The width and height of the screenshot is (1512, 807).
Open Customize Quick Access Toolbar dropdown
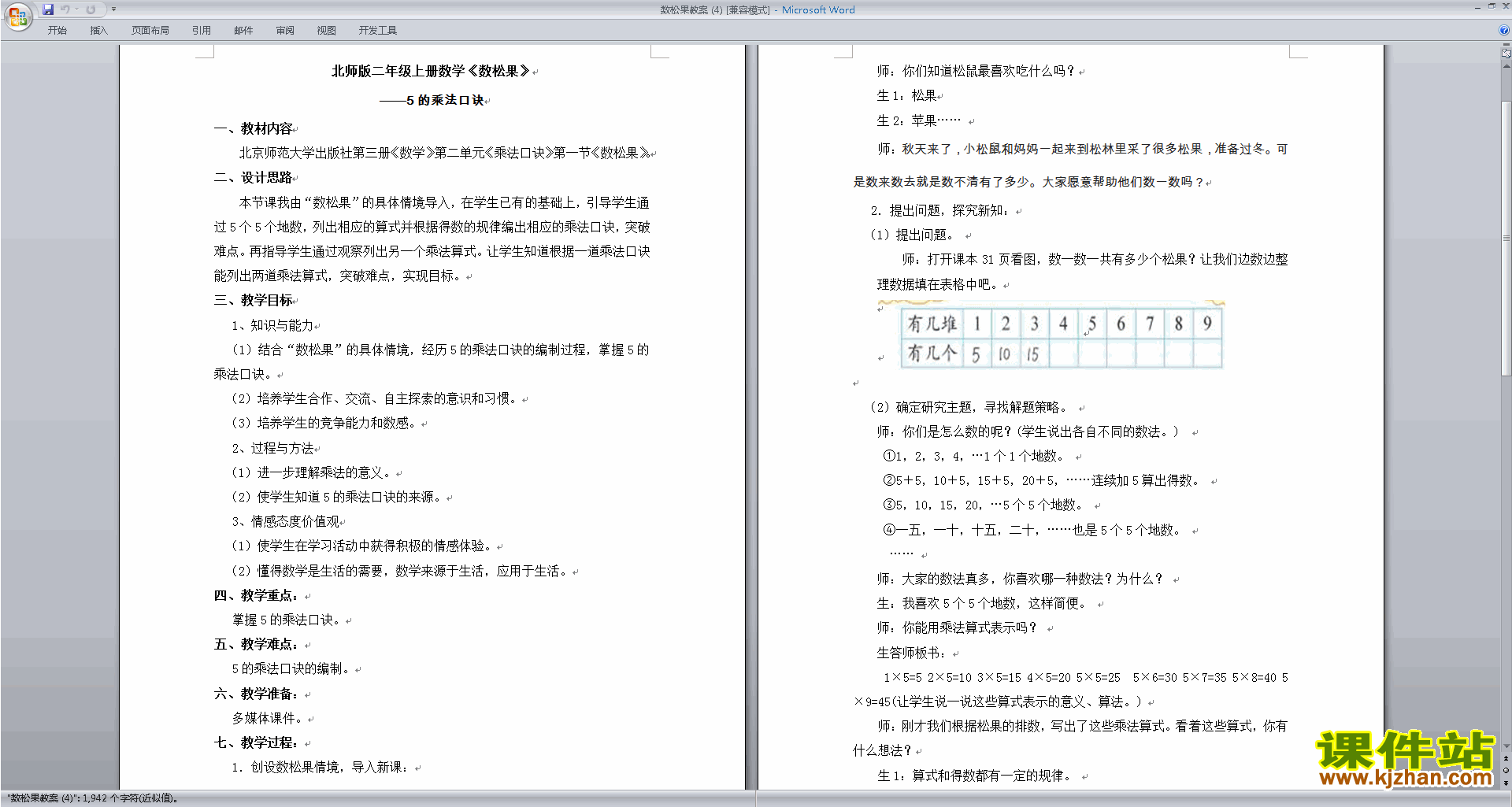[113, 9]
